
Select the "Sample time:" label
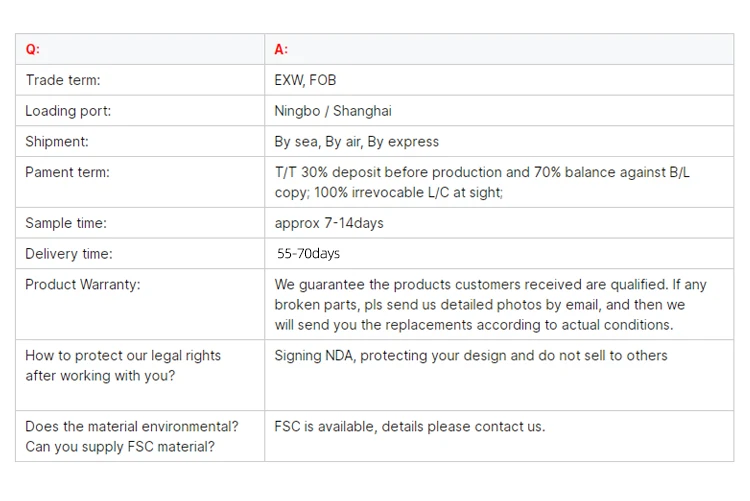65,223
